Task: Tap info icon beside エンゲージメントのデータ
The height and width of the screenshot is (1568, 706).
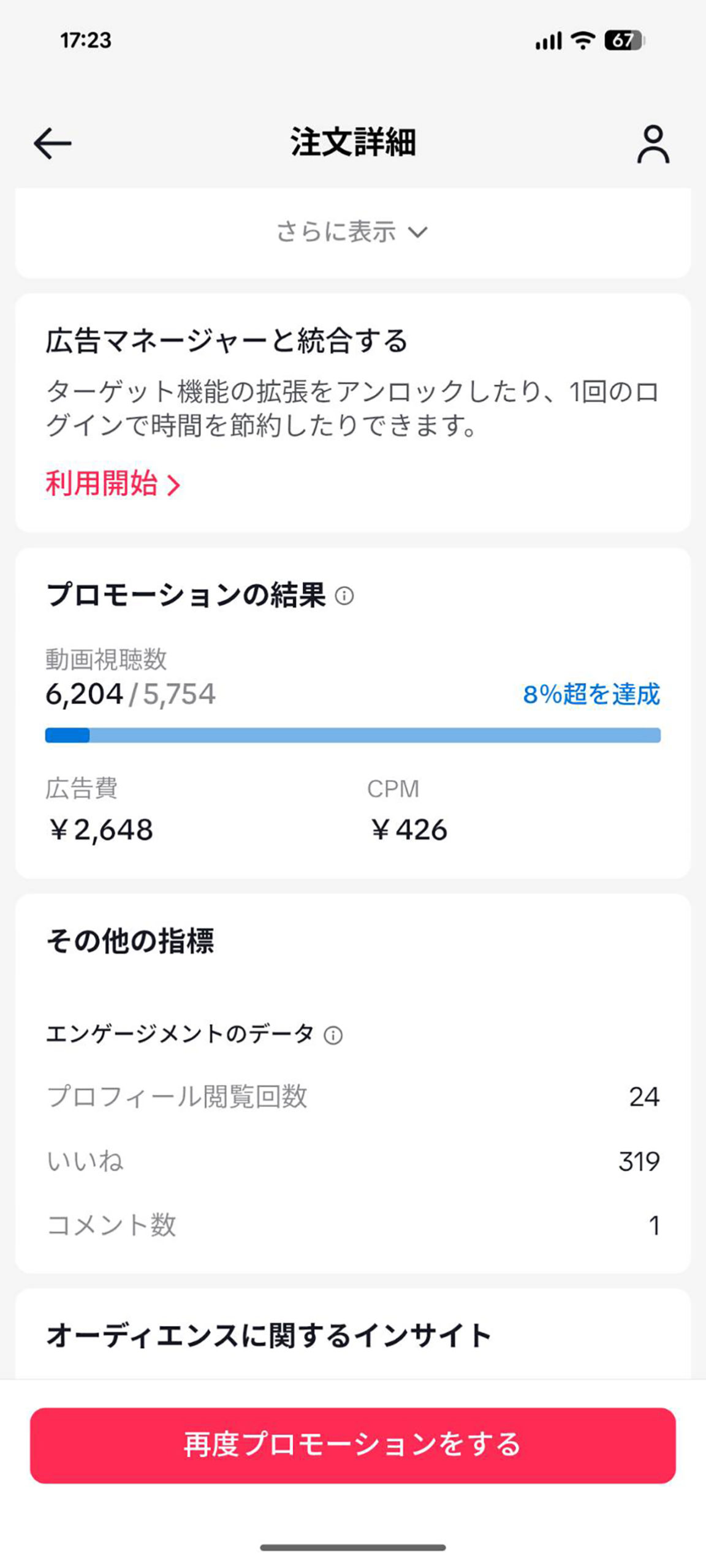Action: pos(333,1035)
